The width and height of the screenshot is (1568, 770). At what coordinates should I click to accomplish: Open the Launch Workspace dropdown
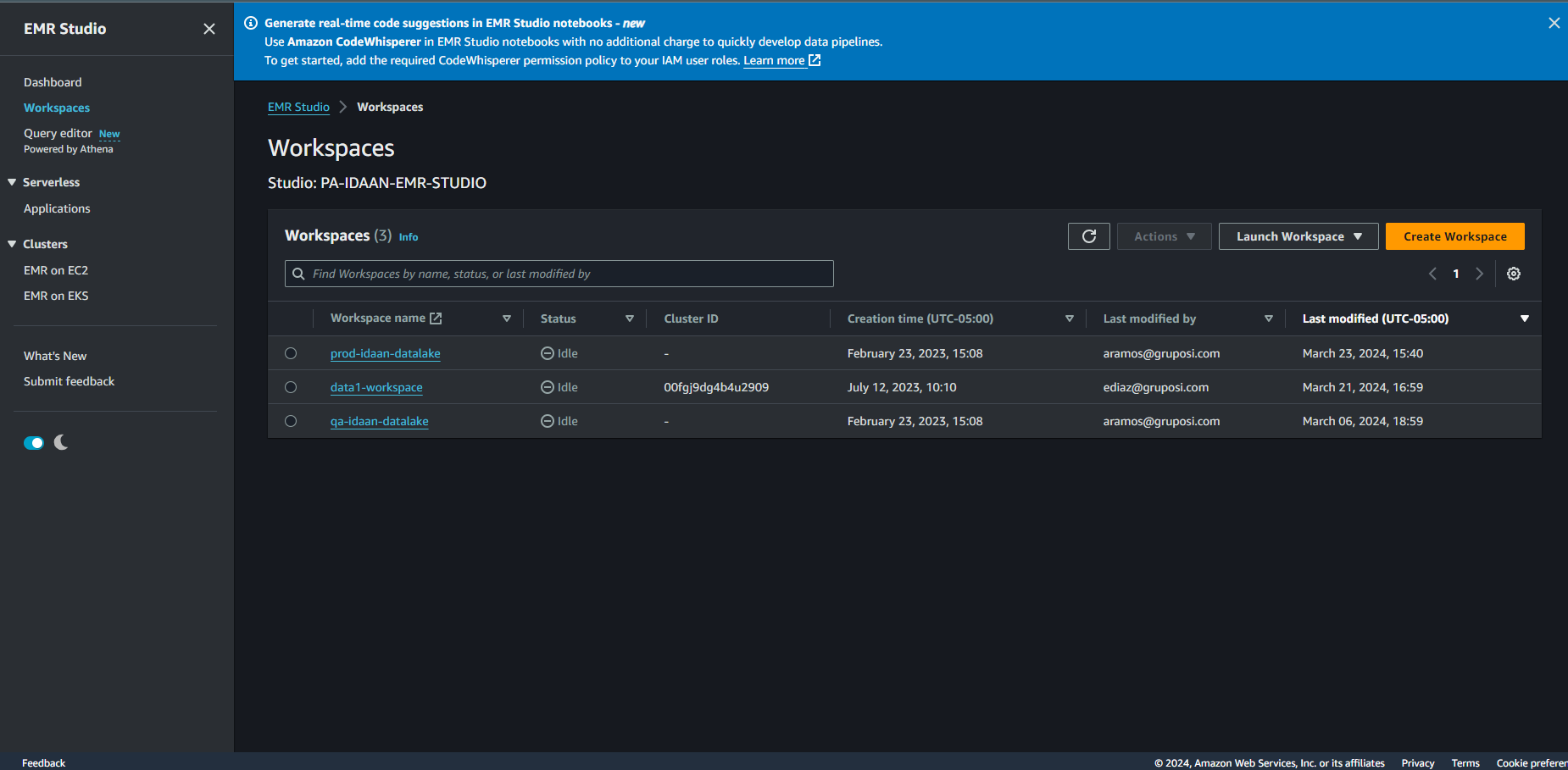pyautogui.click(x=1298, y=236)
